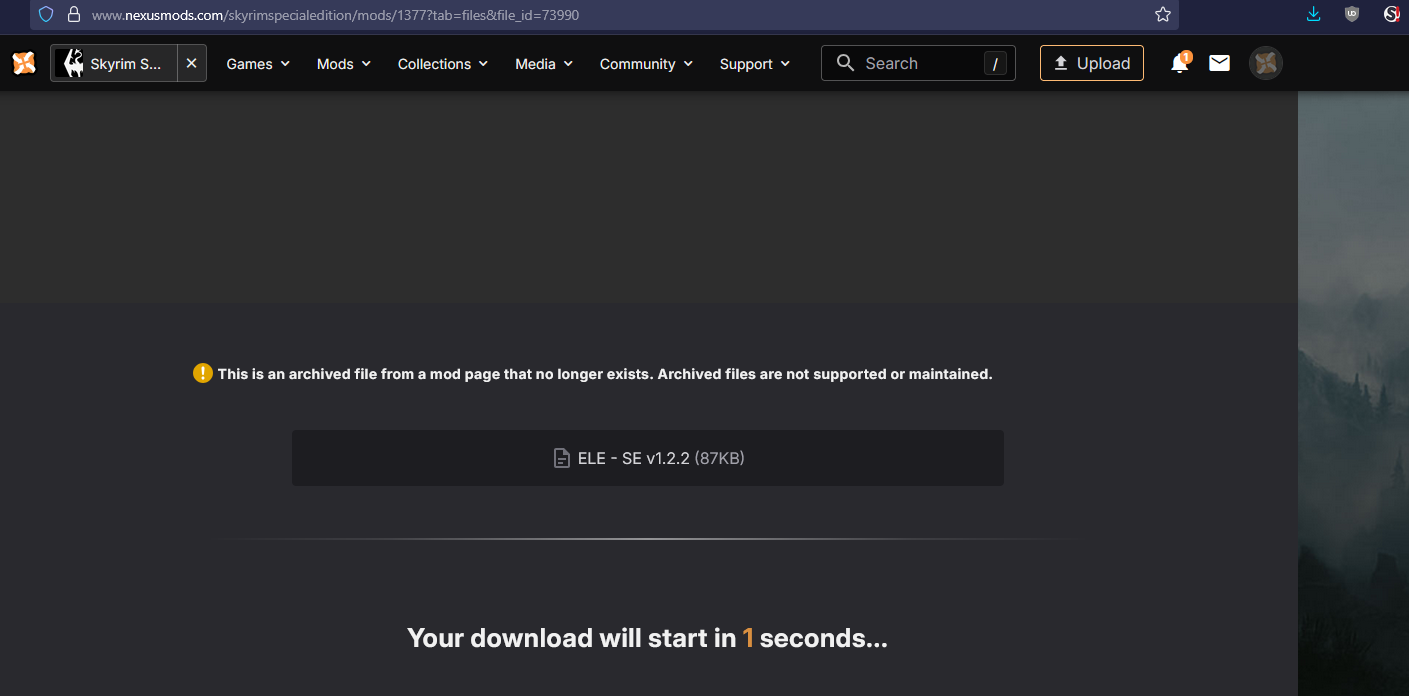
Task: Click the Nexus Mods logo icon
Action: coord(24,63)
